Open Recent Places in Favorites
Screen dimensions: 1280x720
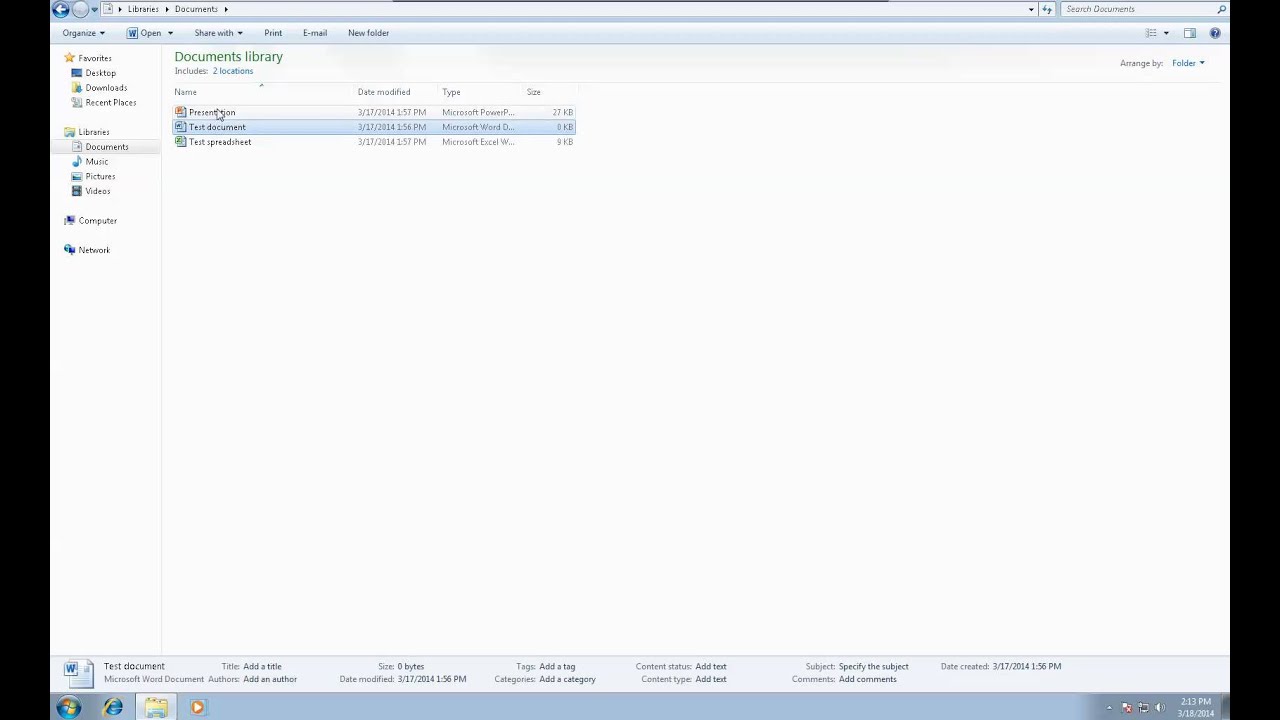[111, 103]
